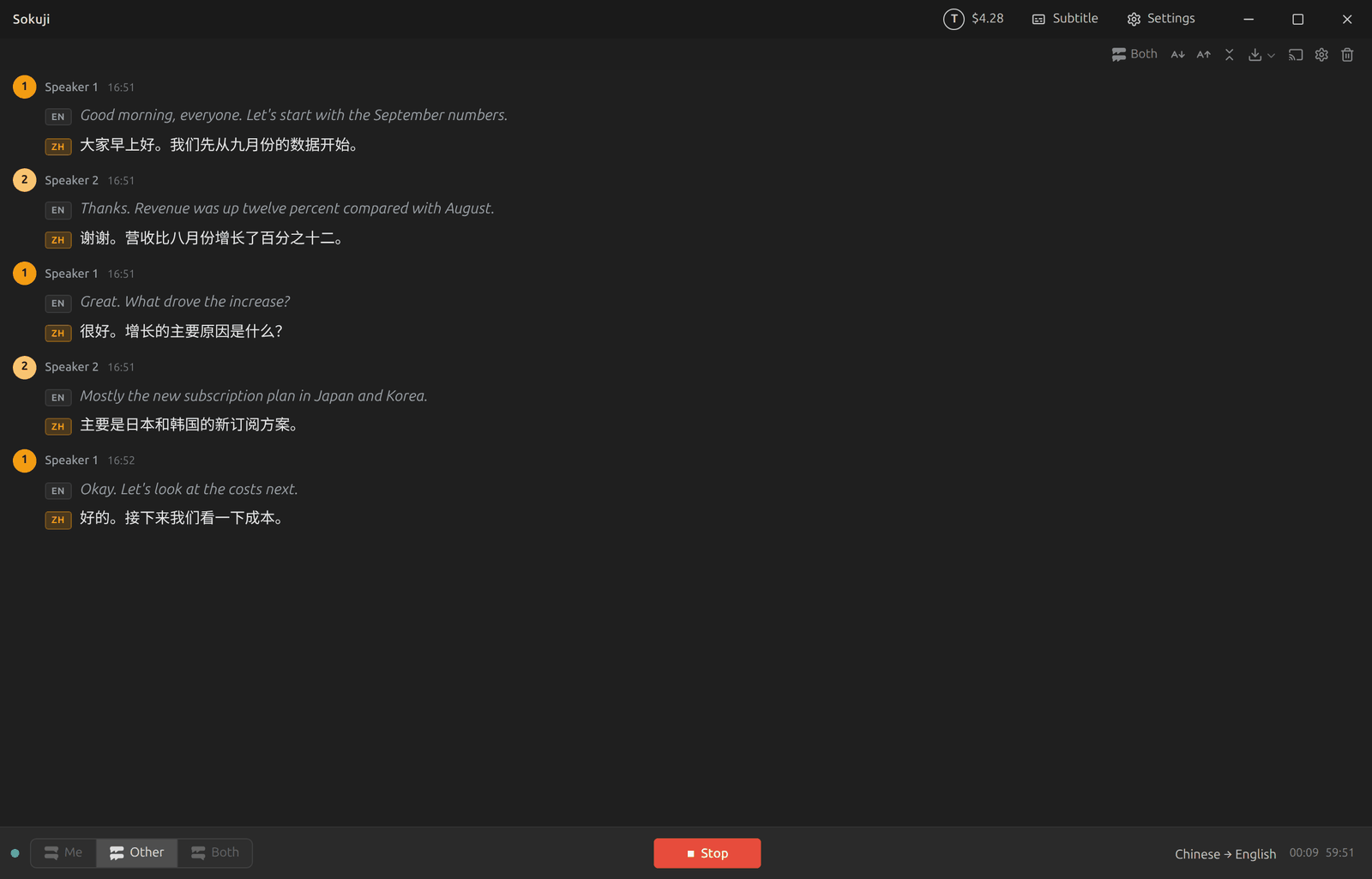Toggle compact view collapse icon
This screenshot has height=879, width=1372.
coord(1230,54)
